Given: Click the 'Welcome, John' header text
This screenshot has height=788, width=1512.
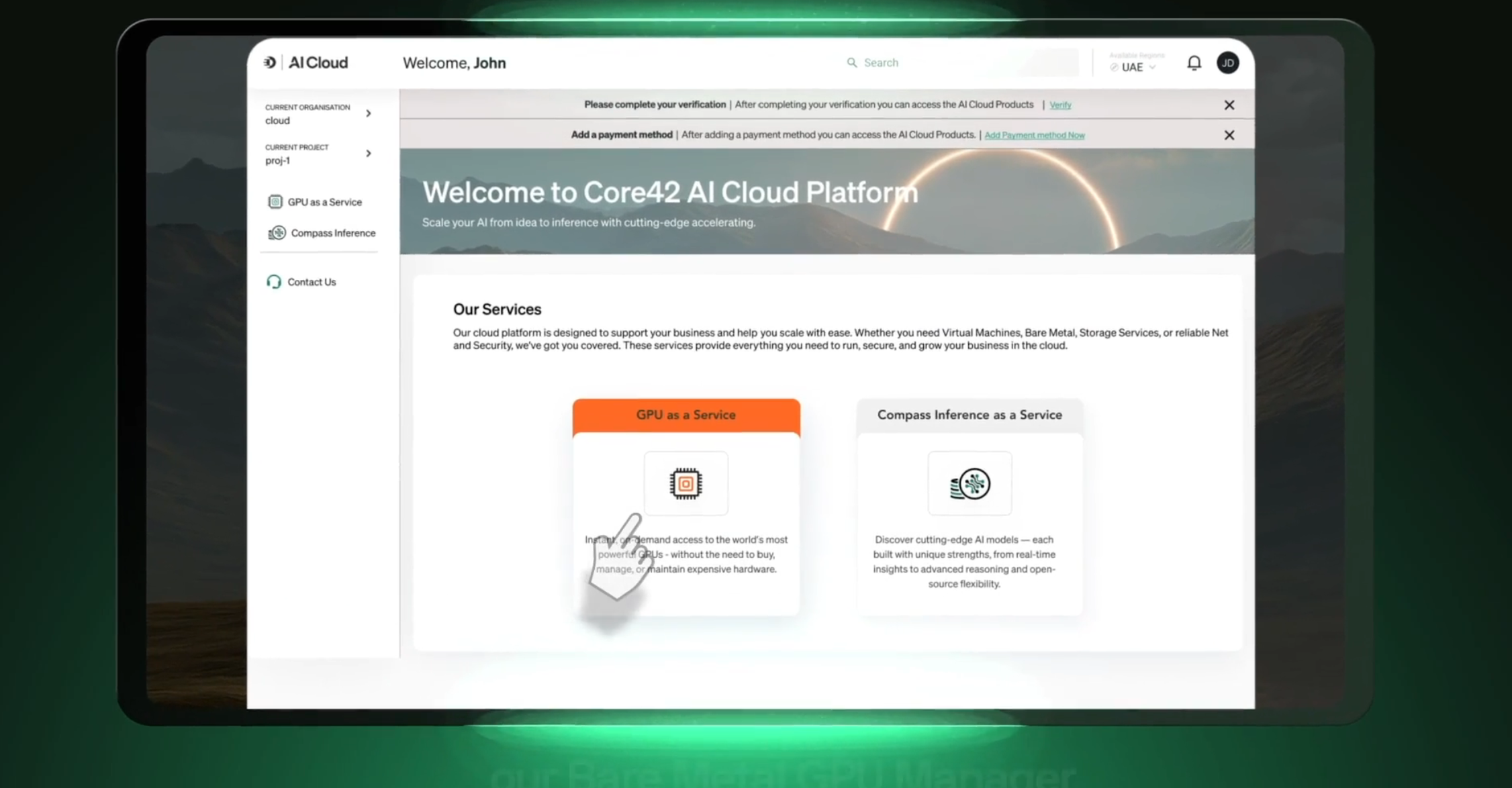Looking at the screenshot, I should tap(455, 63).
